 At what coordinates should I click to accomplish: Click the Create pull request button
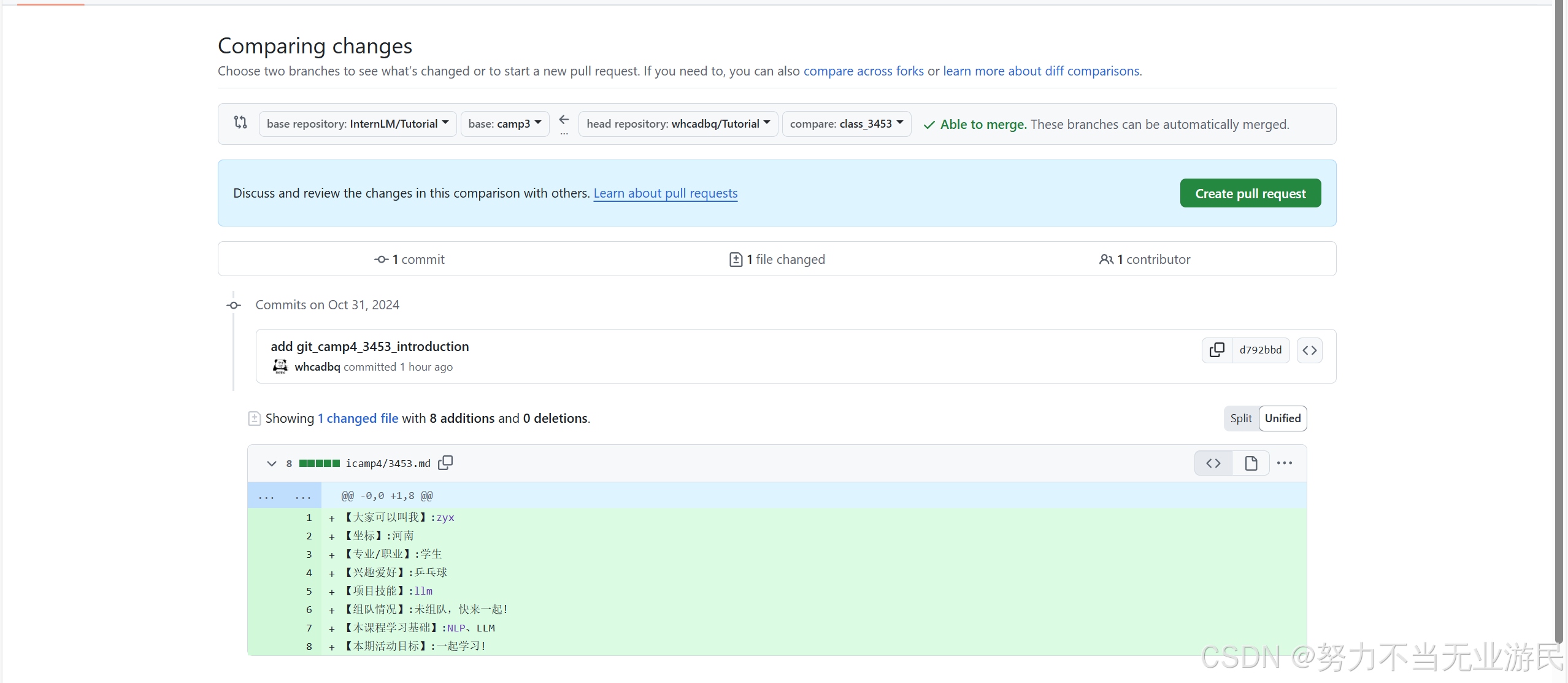click(x=1250, y=194)
